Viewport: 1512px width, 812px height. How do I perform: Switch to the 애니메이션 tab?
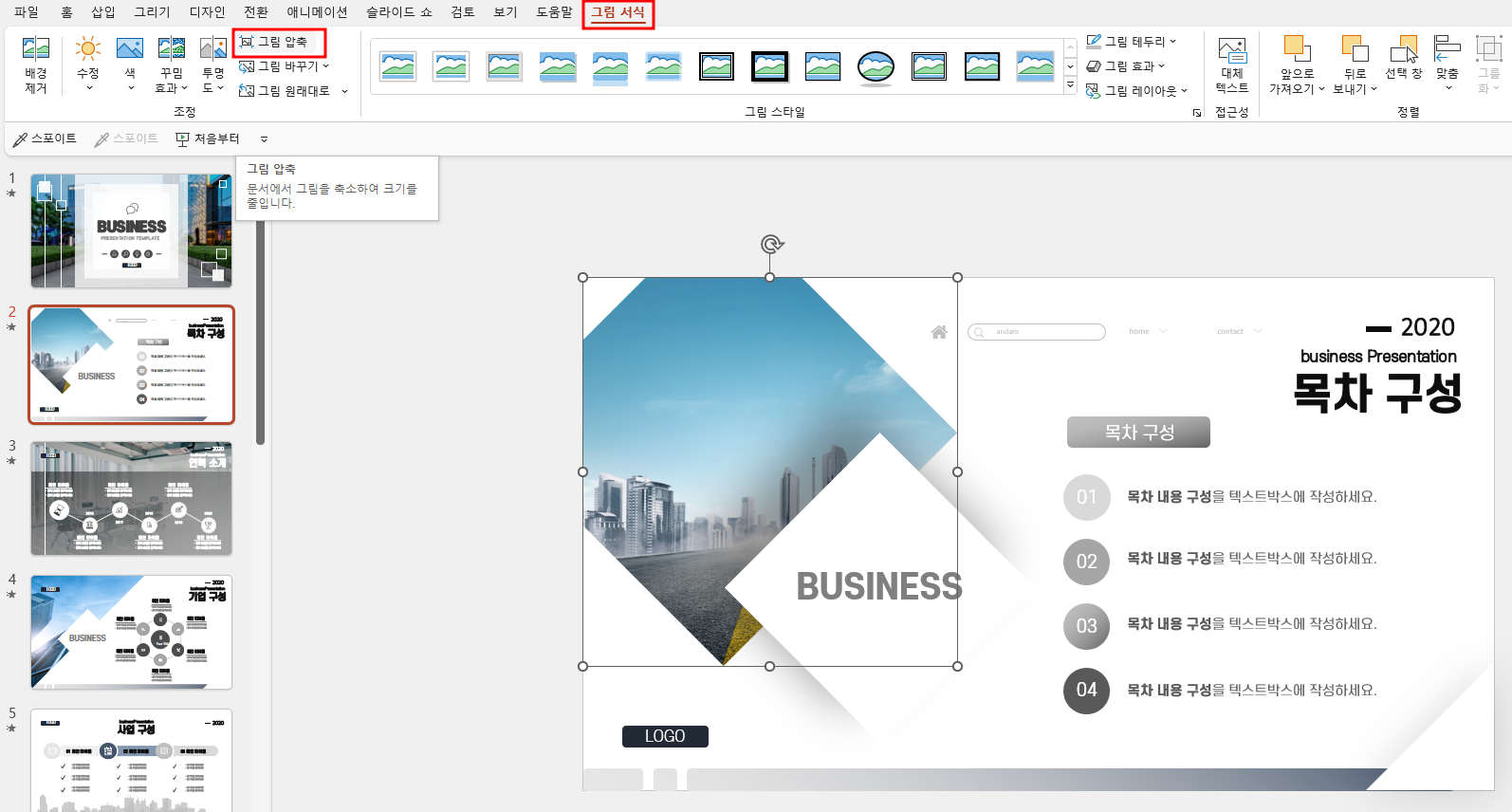pos(318,12)
